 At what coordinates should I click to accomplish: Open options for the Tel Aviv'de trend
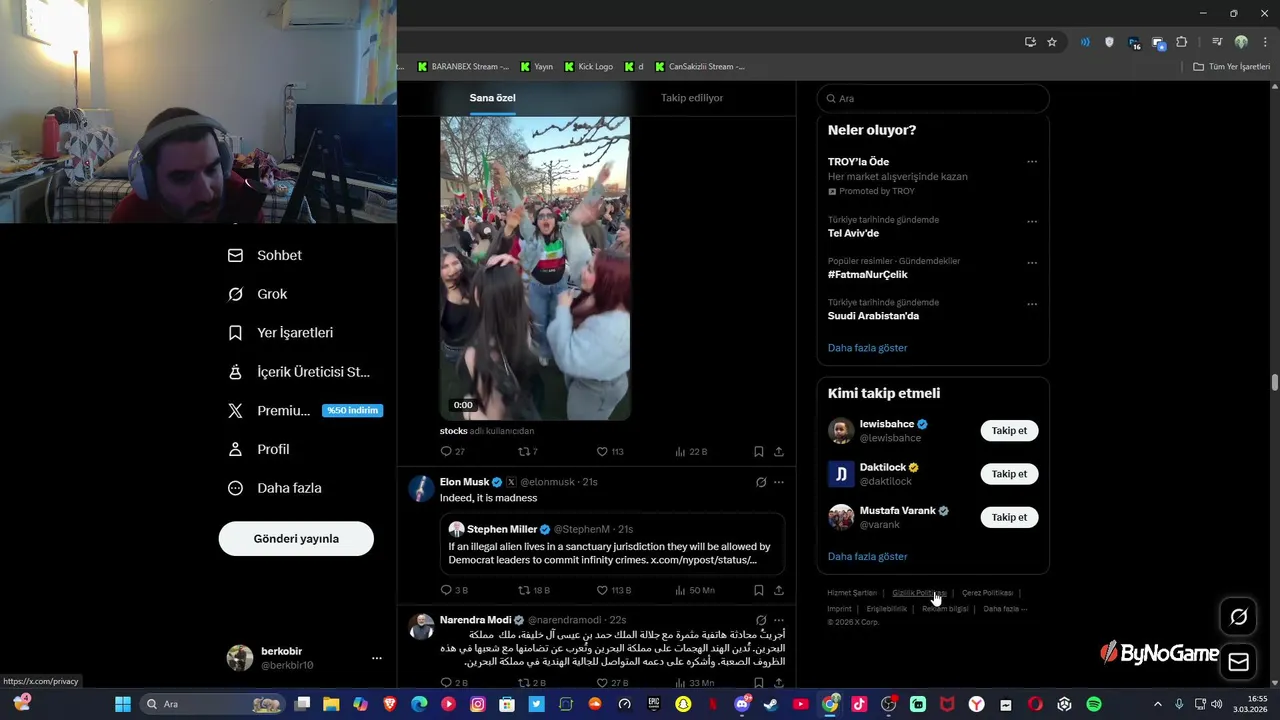(x=1032, y=221)
